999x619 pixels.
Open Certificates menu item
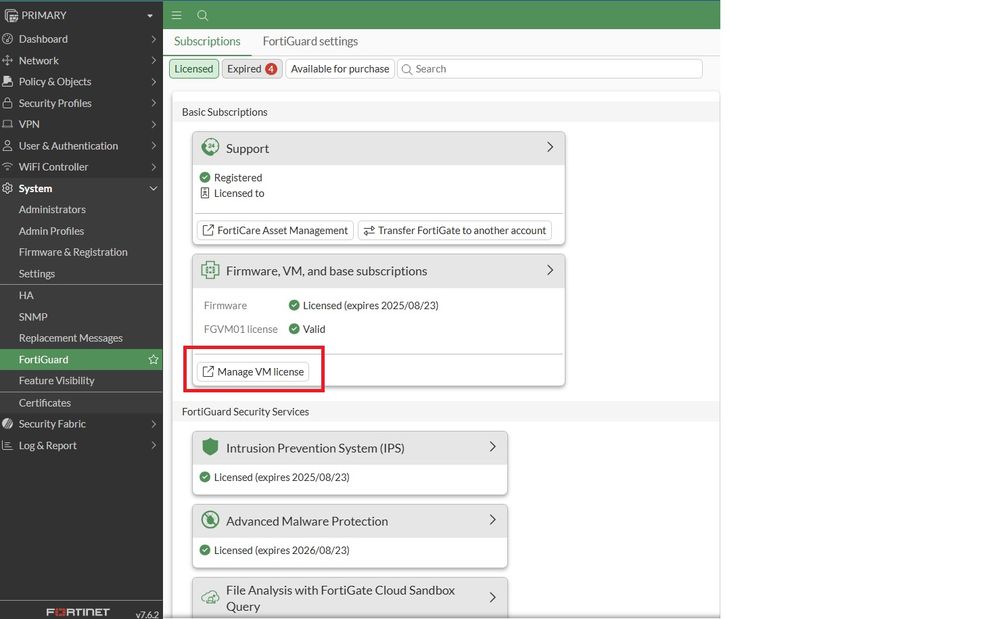pos(45,402)
